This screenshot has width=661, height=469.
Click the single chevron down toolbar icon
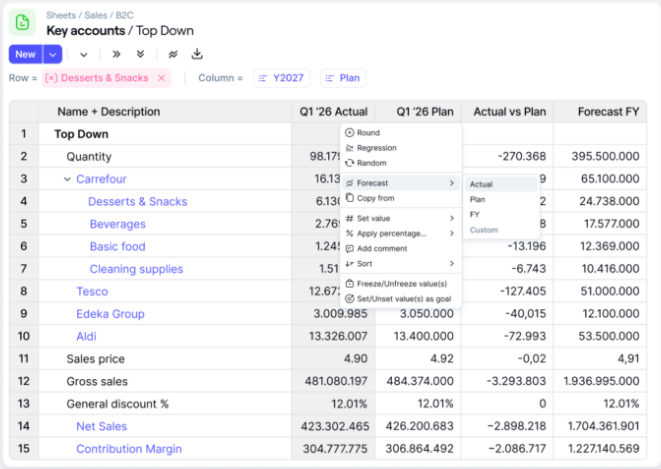(84, 54)
